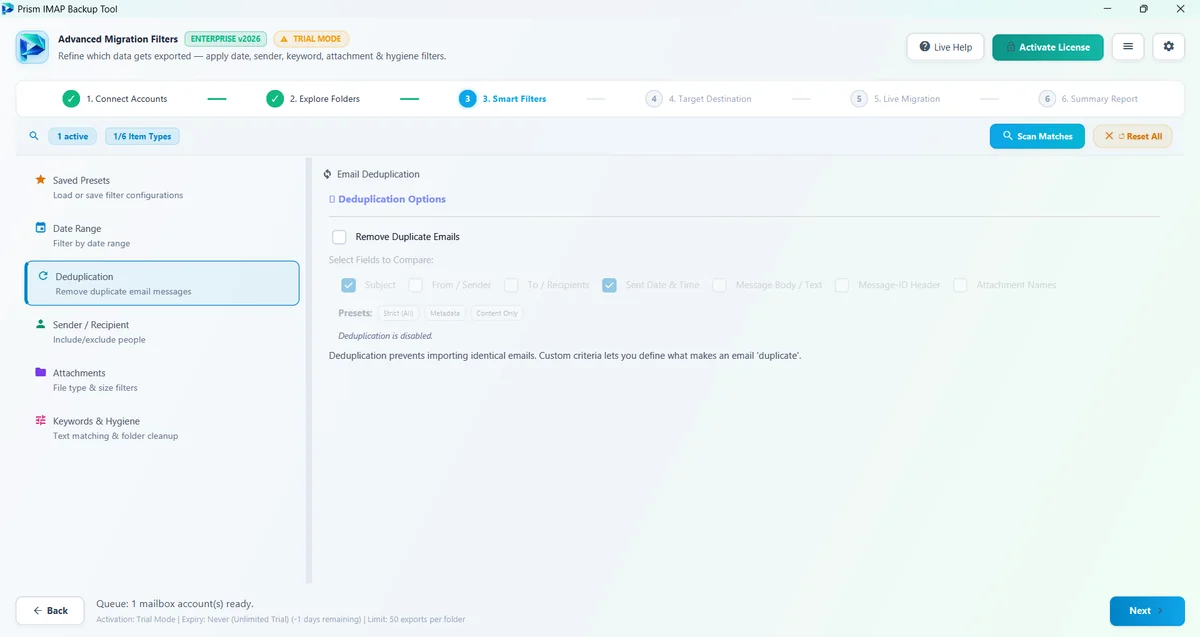Click the star icon of Saved Presets
1200x637 pixels.
pos(40,180)
